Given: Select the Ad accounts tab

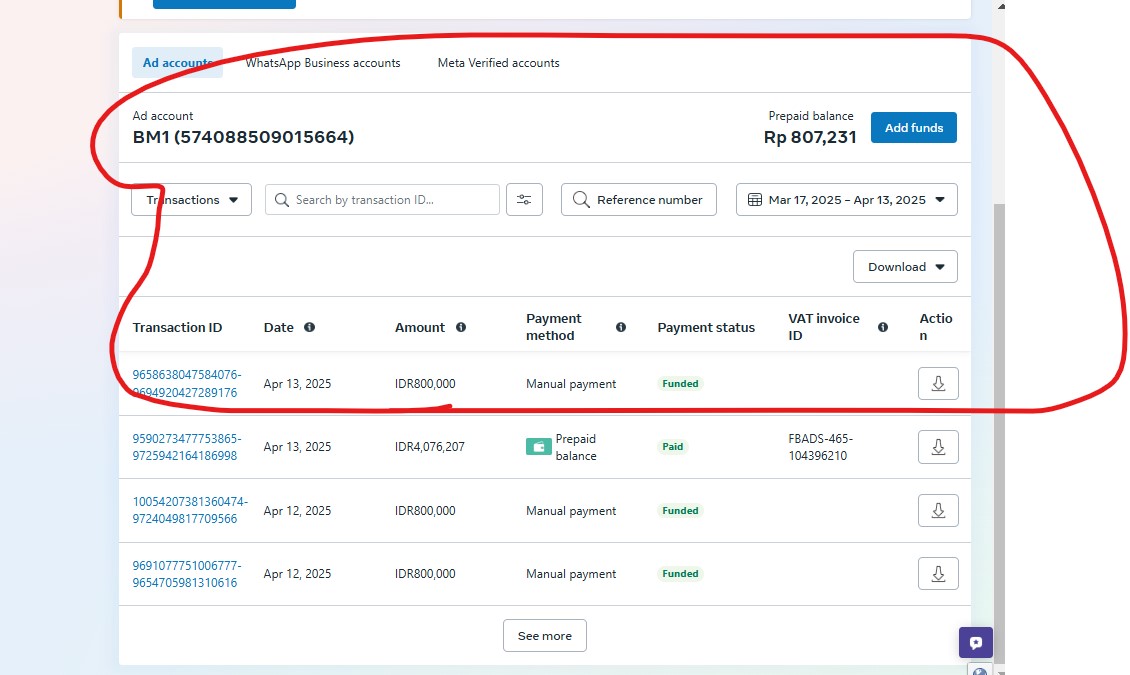Looking at the screenshot, I should [x=177, y=63].
